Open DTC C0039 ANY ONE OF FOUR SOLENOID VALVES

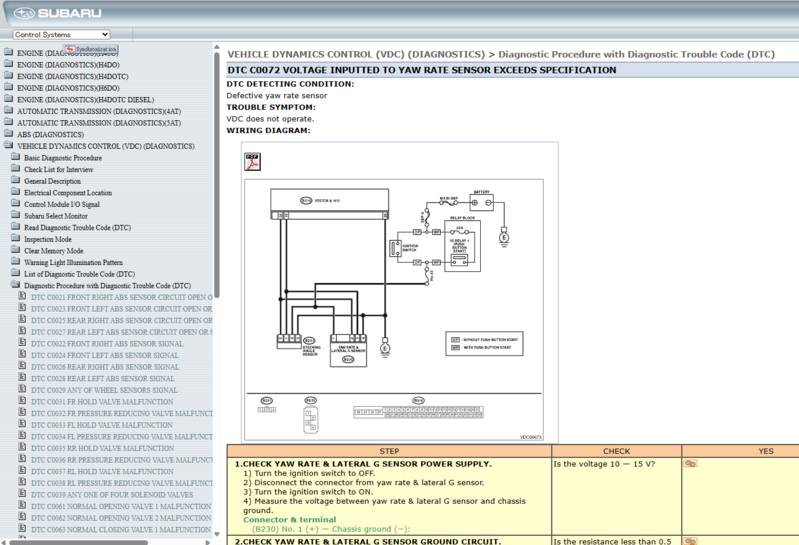pyautogui.click(x=112, y=495)
